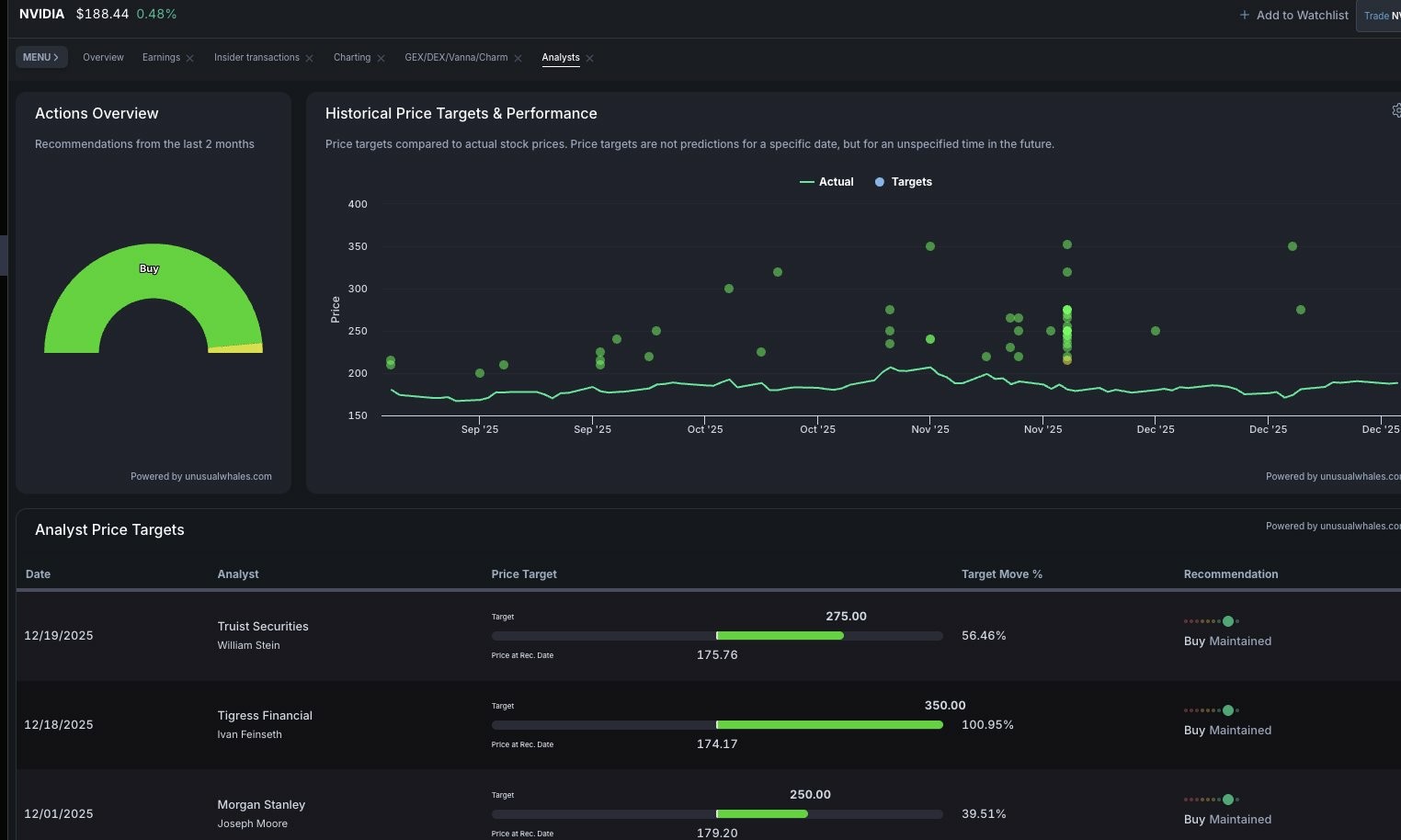Open the Insider transactions tab
Screen dimensions: 1401x840
point(256,57)
